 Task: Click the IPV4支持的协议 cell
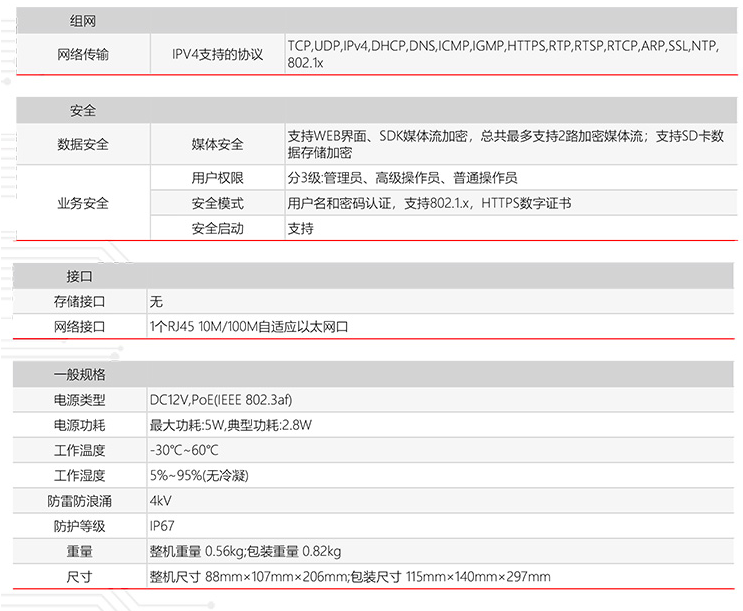point(217,54)
